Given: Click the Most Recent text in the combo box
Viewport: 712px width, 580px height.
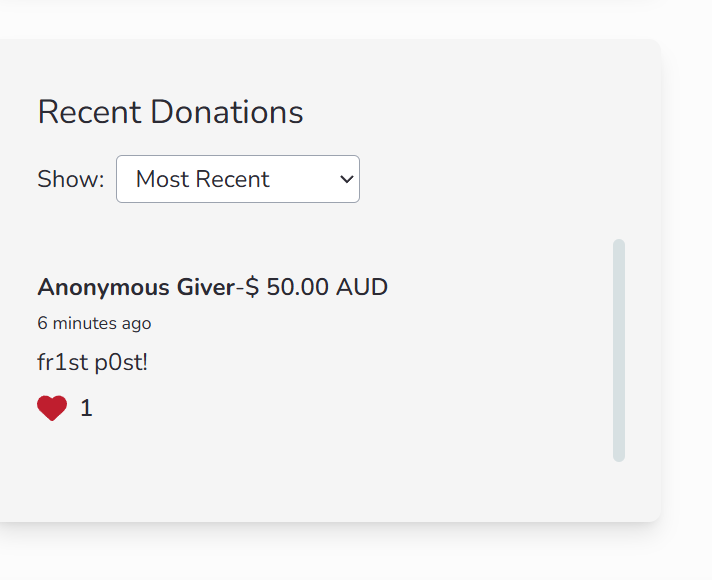Looking at the screenshot, I should click(x=203, y=179).
